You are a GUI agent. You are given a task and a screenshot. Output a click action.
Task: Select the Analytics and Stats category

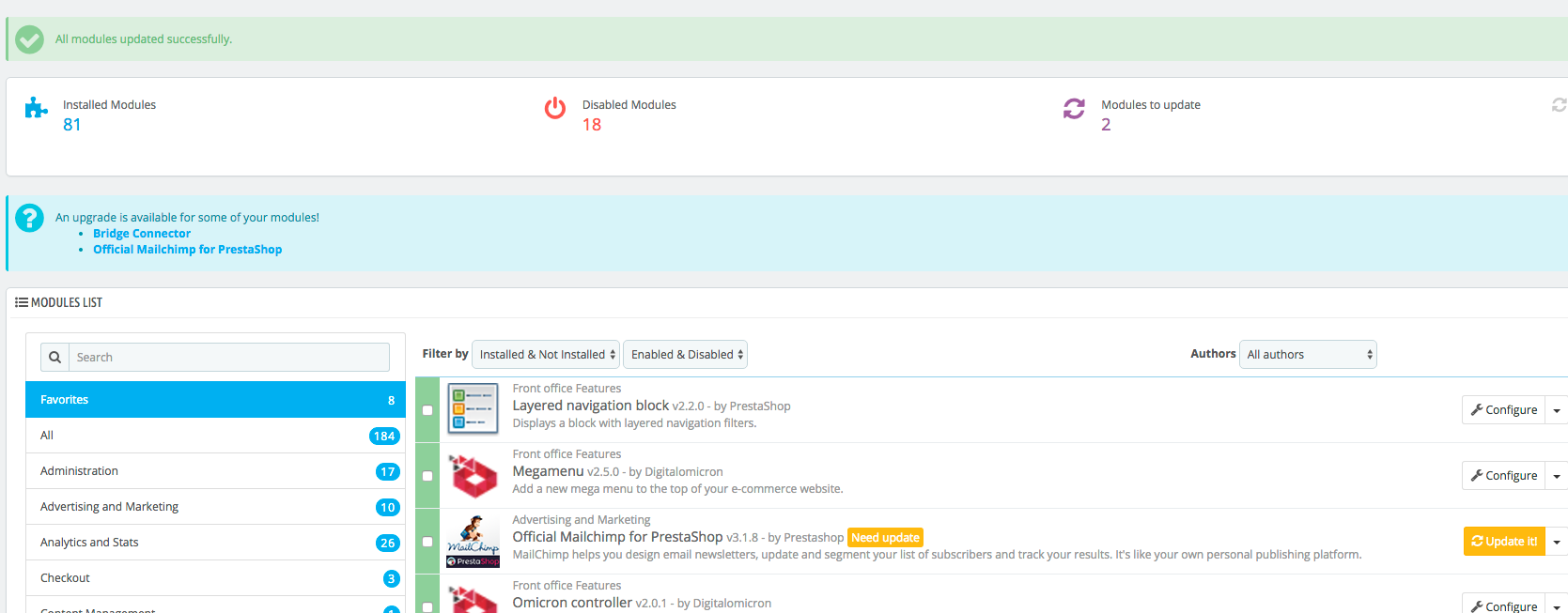tap(215, 543)
